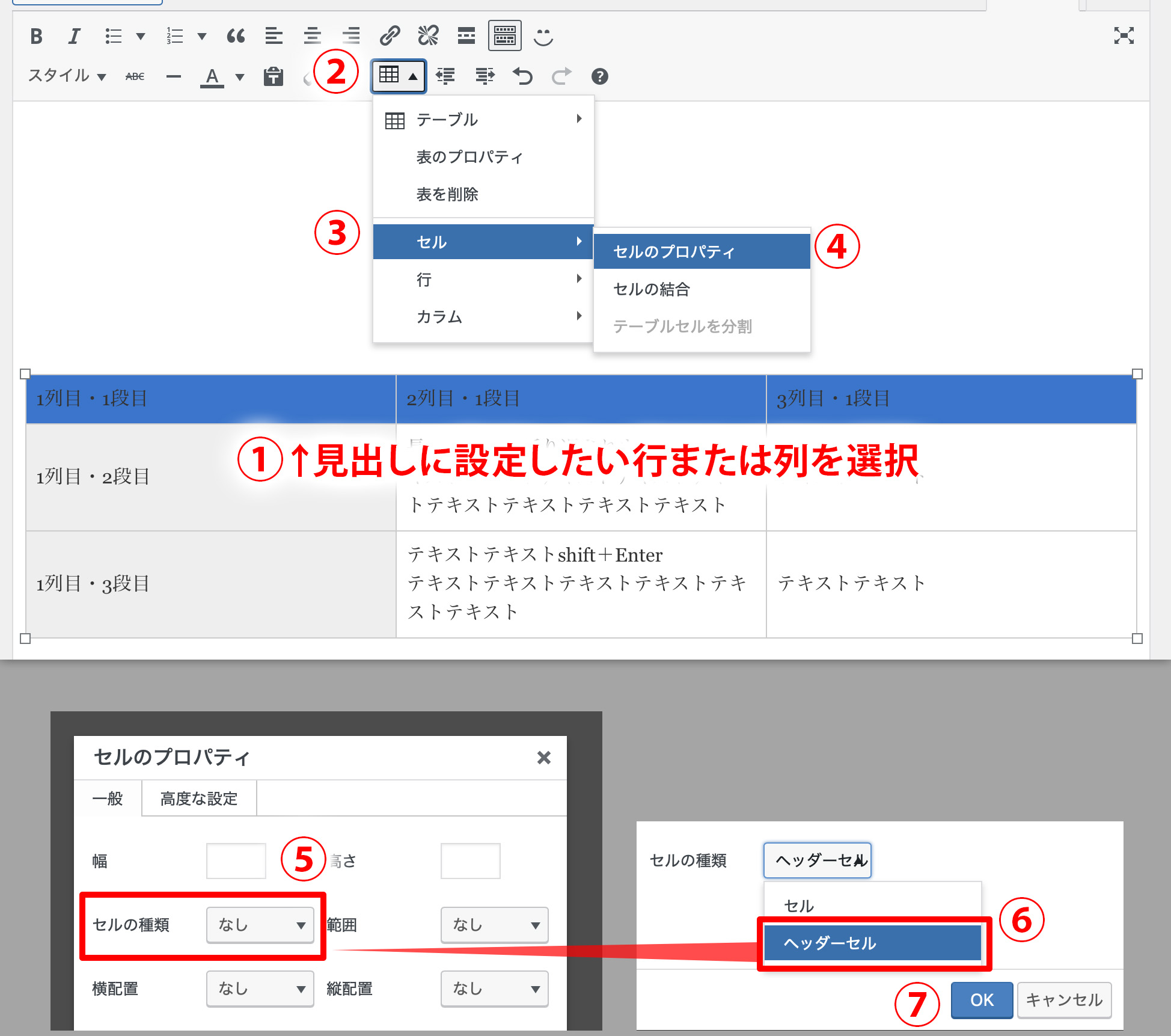Toggle the toolbar kitchen sink button
Viewport: 1171px width, 1036px height.
point(504,36)
